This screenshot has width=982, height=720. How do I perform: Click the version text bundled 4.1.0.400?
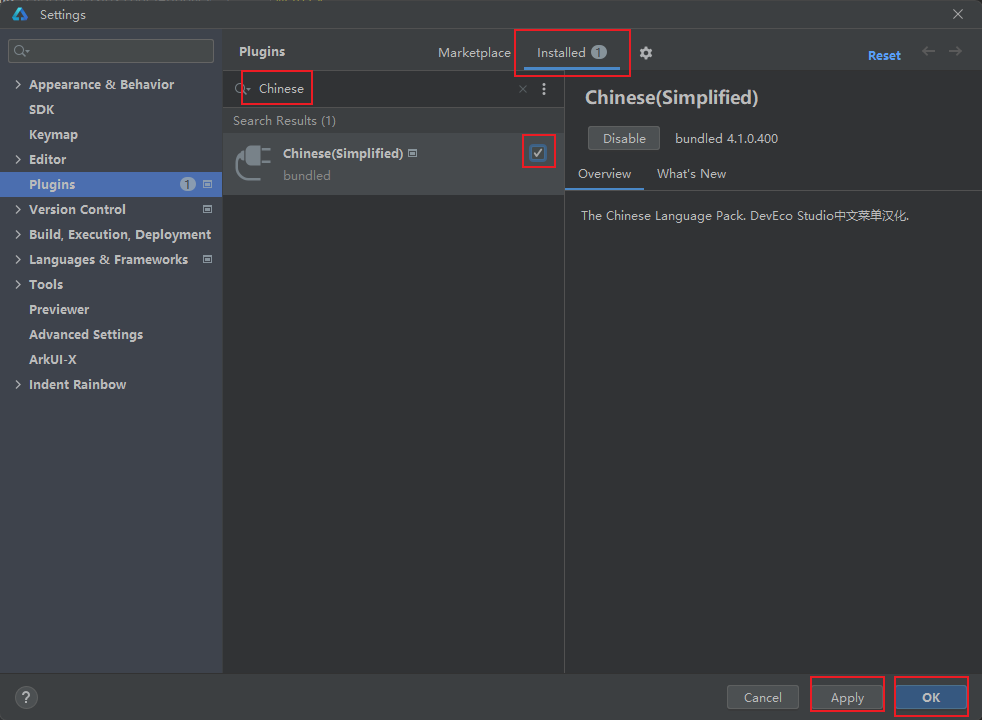pyautogui.click(x=726, y=138)
